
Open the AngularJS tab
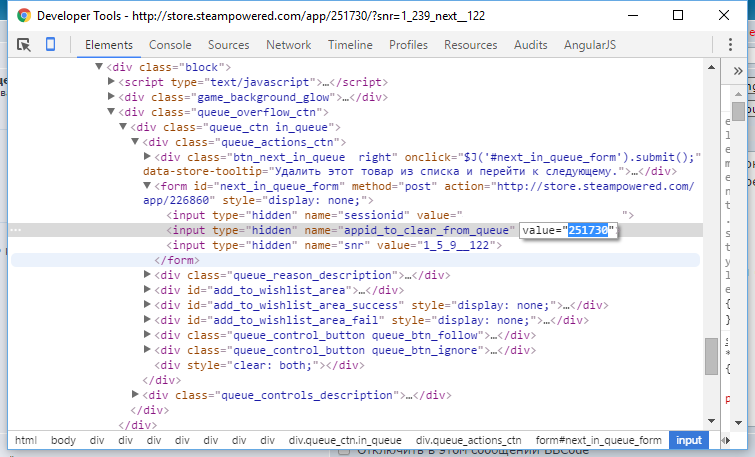pos(590,45)
